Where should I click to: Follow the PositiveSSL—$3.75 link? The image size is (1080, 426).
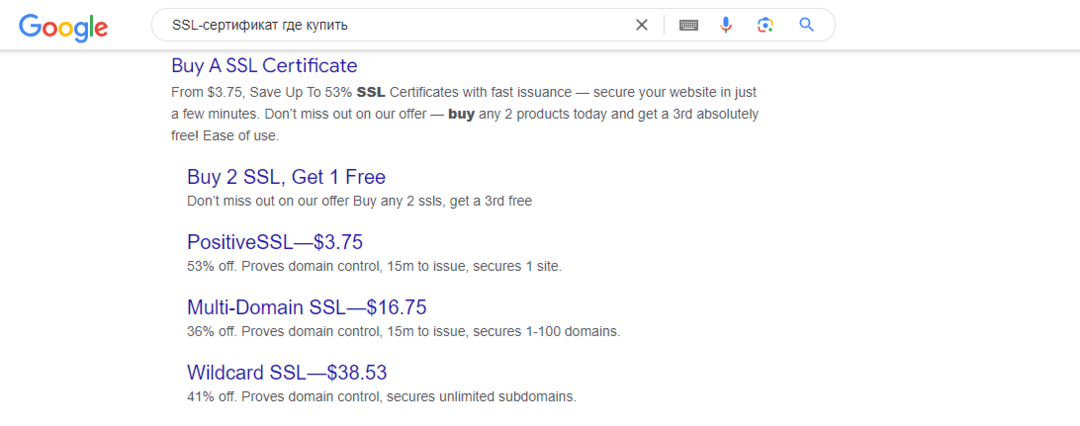coord(274,242)
